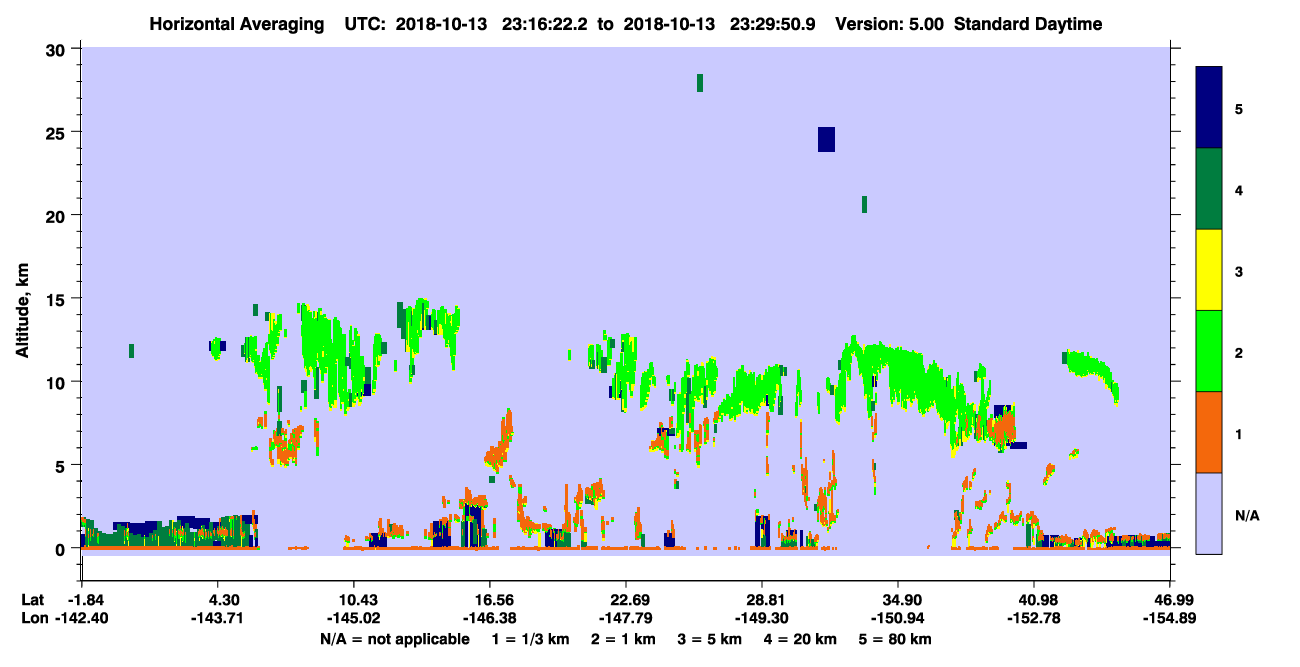The width and height of the screenshot is (1300, 667).
Task: Click the dark blue block near 25 km altitude
Action: 826,139
